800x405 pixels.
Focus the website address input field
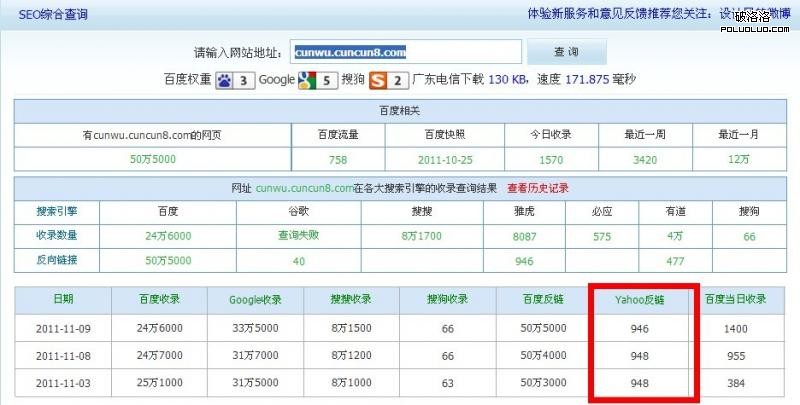(406, 52)
